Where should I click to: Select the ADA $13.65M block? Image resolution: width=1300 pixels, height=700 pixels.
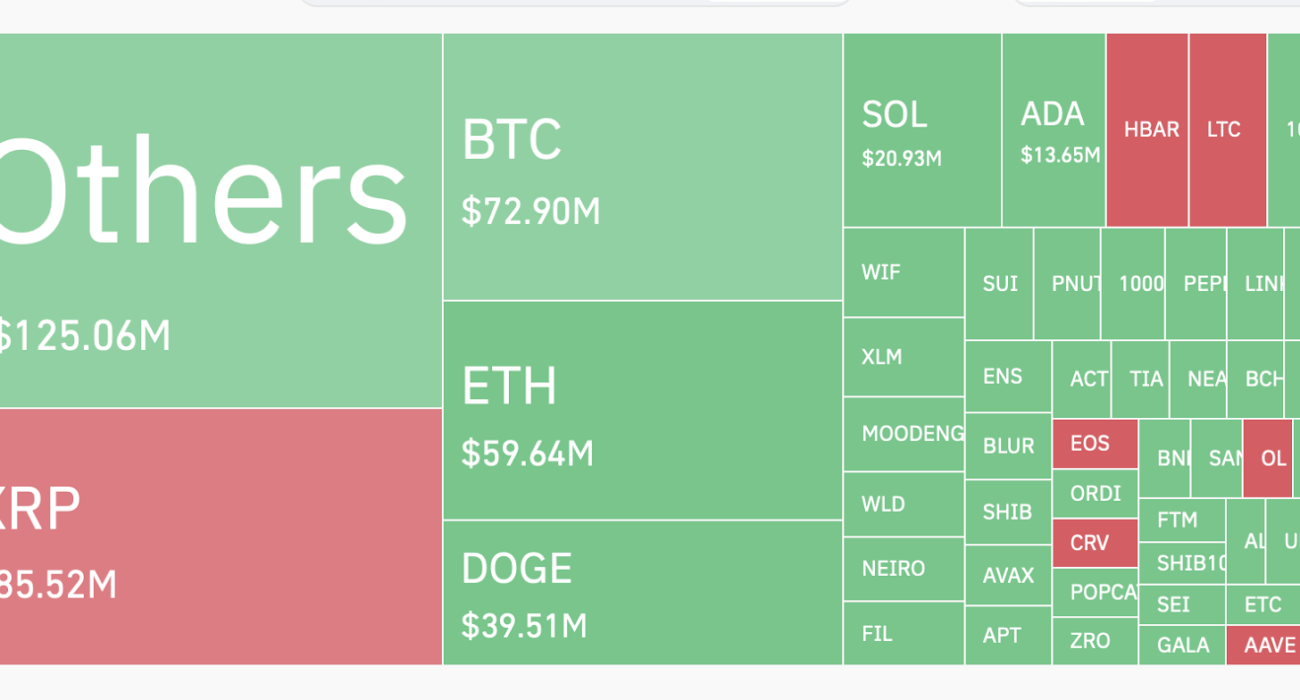coord(1054,130)
